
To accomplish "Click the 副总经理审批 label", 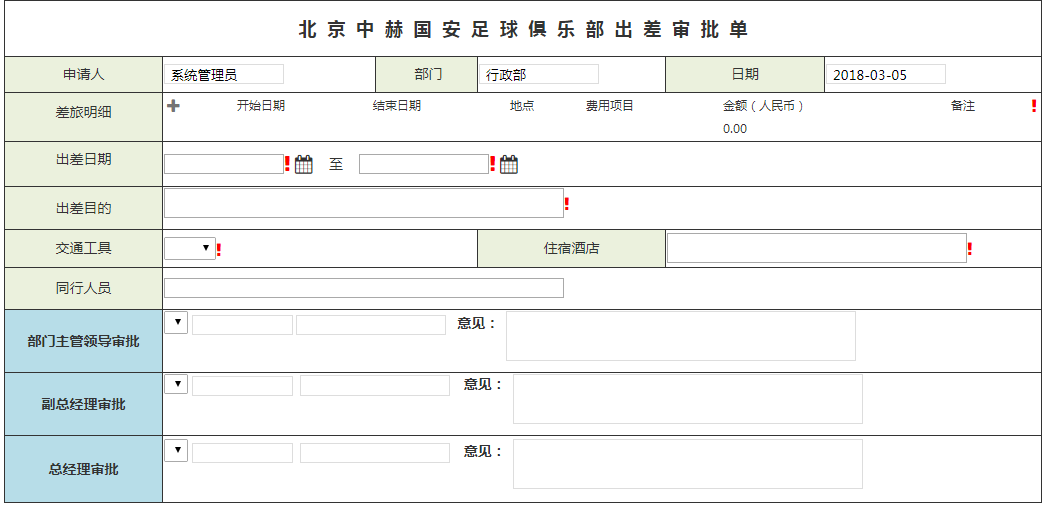I will (84, 404).
